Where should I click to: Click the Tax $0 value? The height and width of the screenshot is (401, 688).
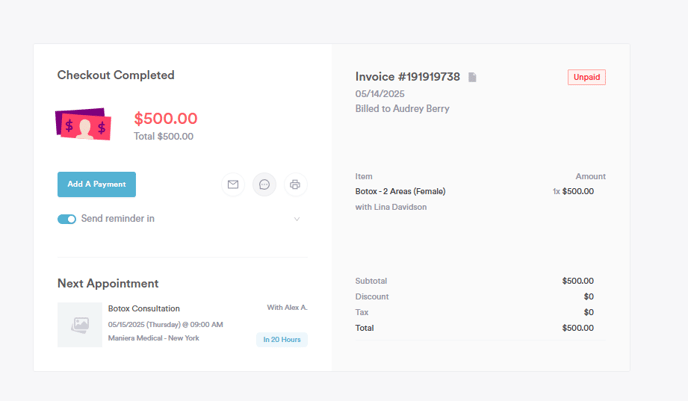pyautogui.click(x=589, y=312)
